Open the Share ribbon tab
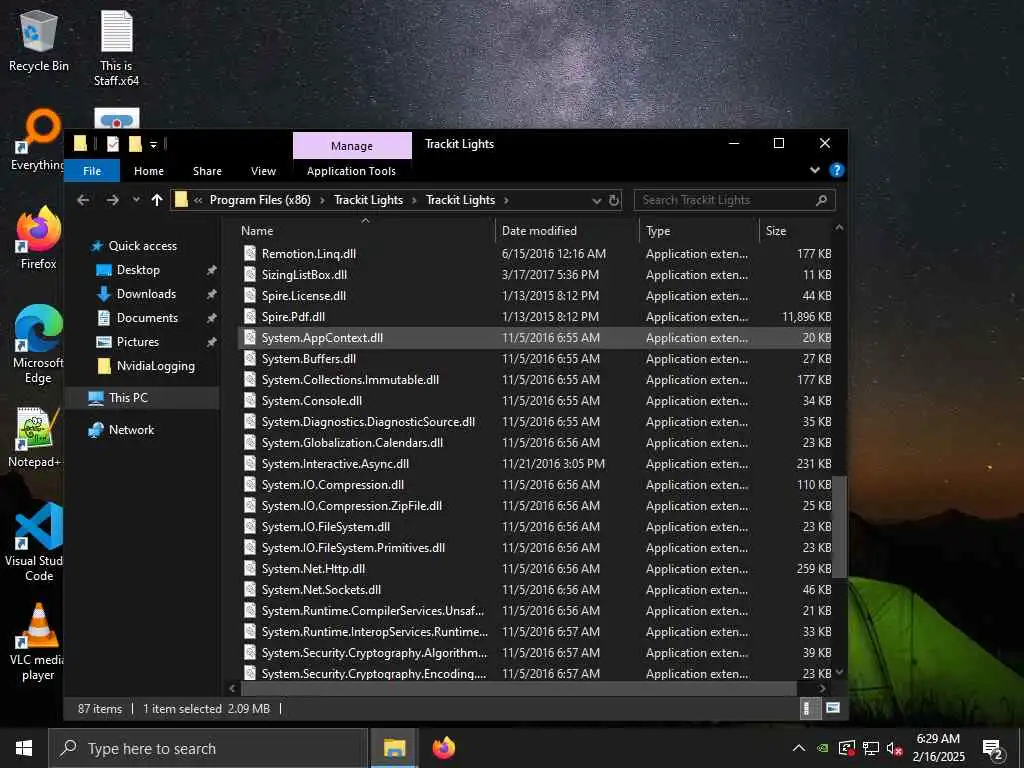 tap(207, 170)
